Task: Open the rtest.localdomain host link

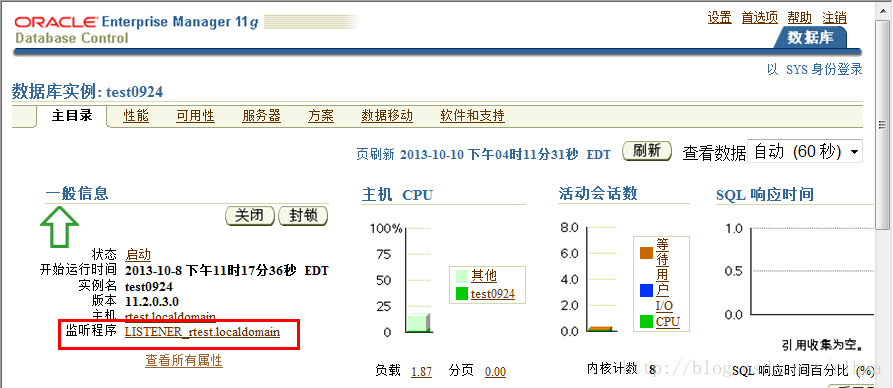Action: pos(170,316)
